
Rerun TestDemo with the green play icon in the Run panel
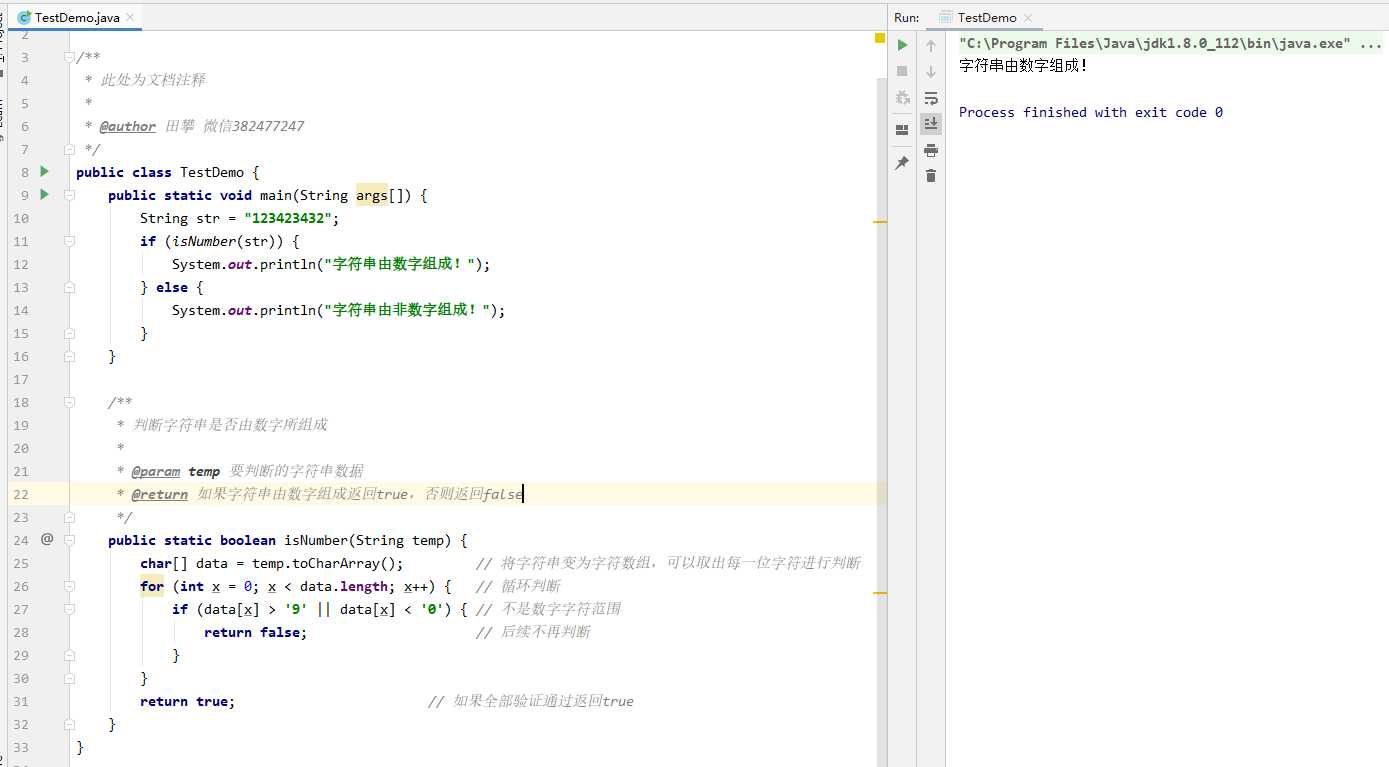click(x=902, y=45)
